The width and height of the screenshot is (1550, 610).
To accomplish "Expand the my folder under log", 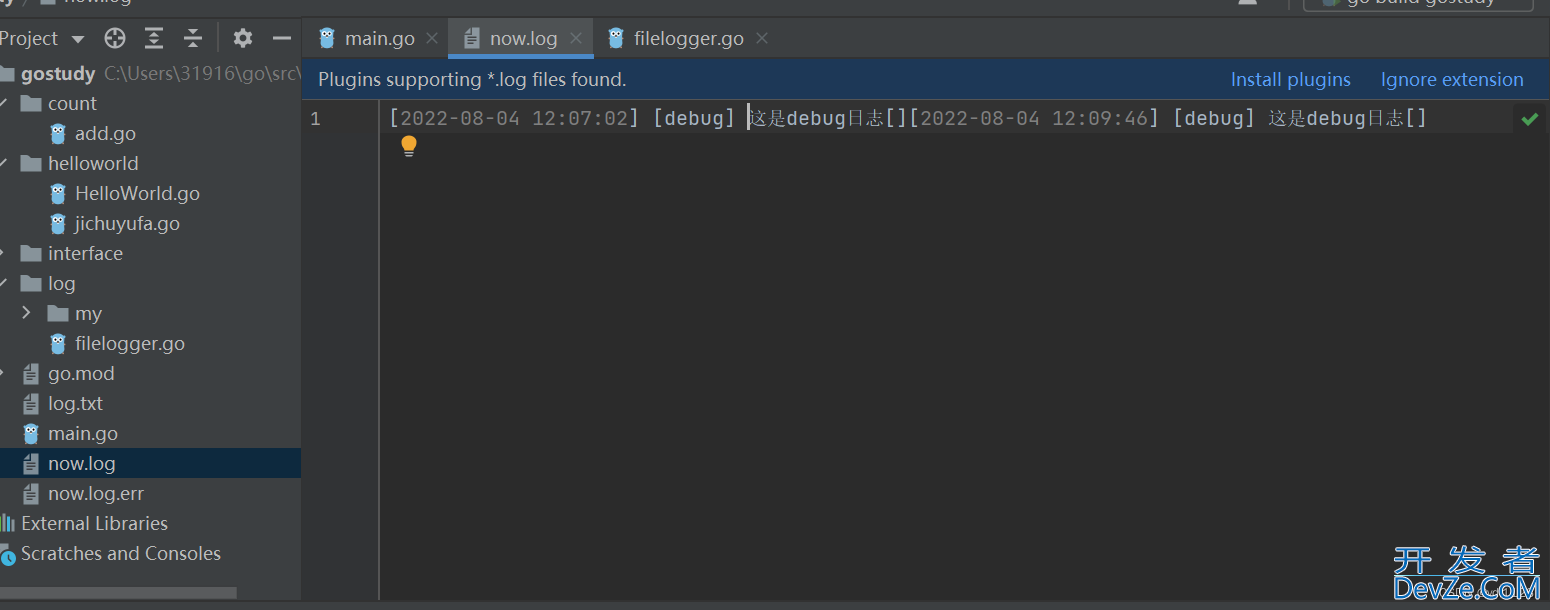I will (27, 314).
